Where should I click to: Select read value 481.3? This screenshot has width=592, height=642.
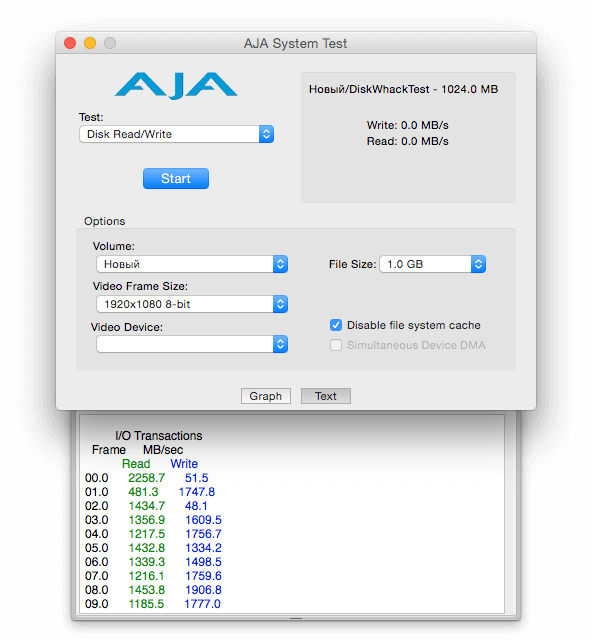point(143,492)
